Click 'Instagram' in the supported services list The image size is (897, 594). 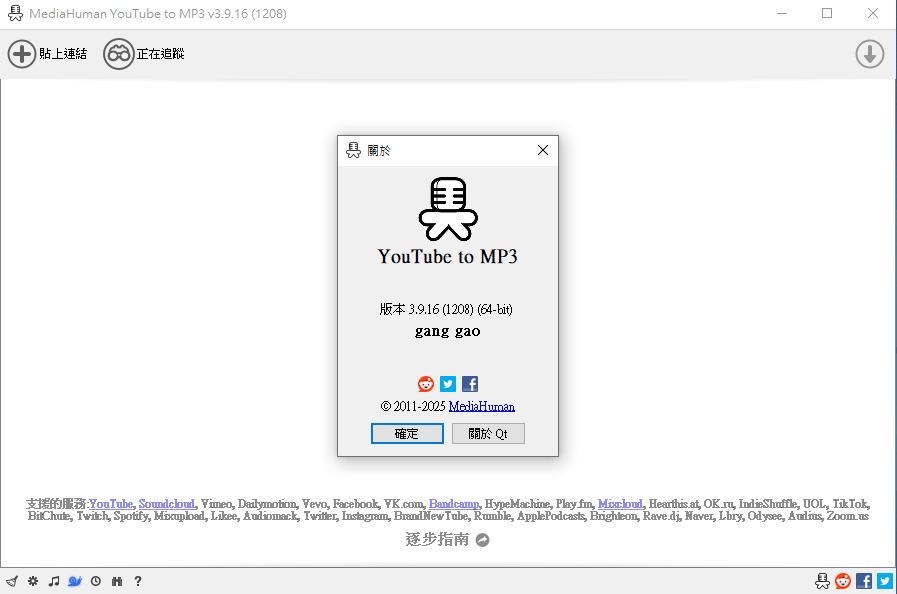365,516
